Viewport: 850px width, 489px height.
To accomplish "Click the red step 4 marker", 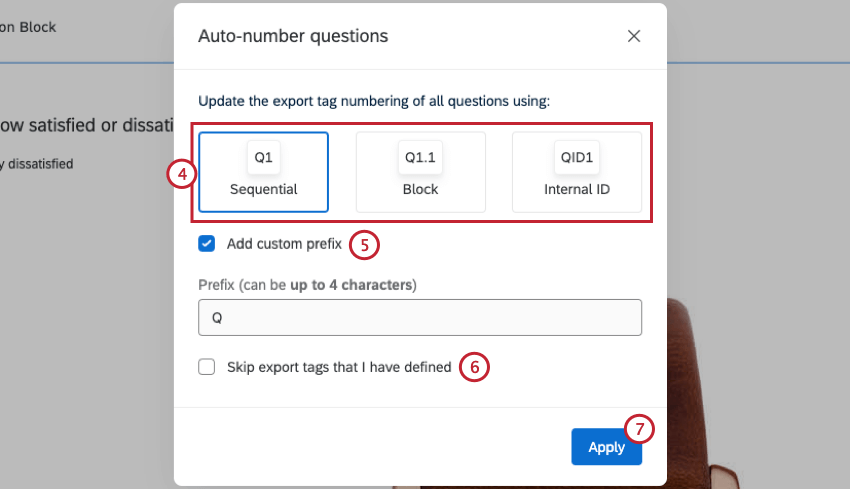I will tap(180, 174).
